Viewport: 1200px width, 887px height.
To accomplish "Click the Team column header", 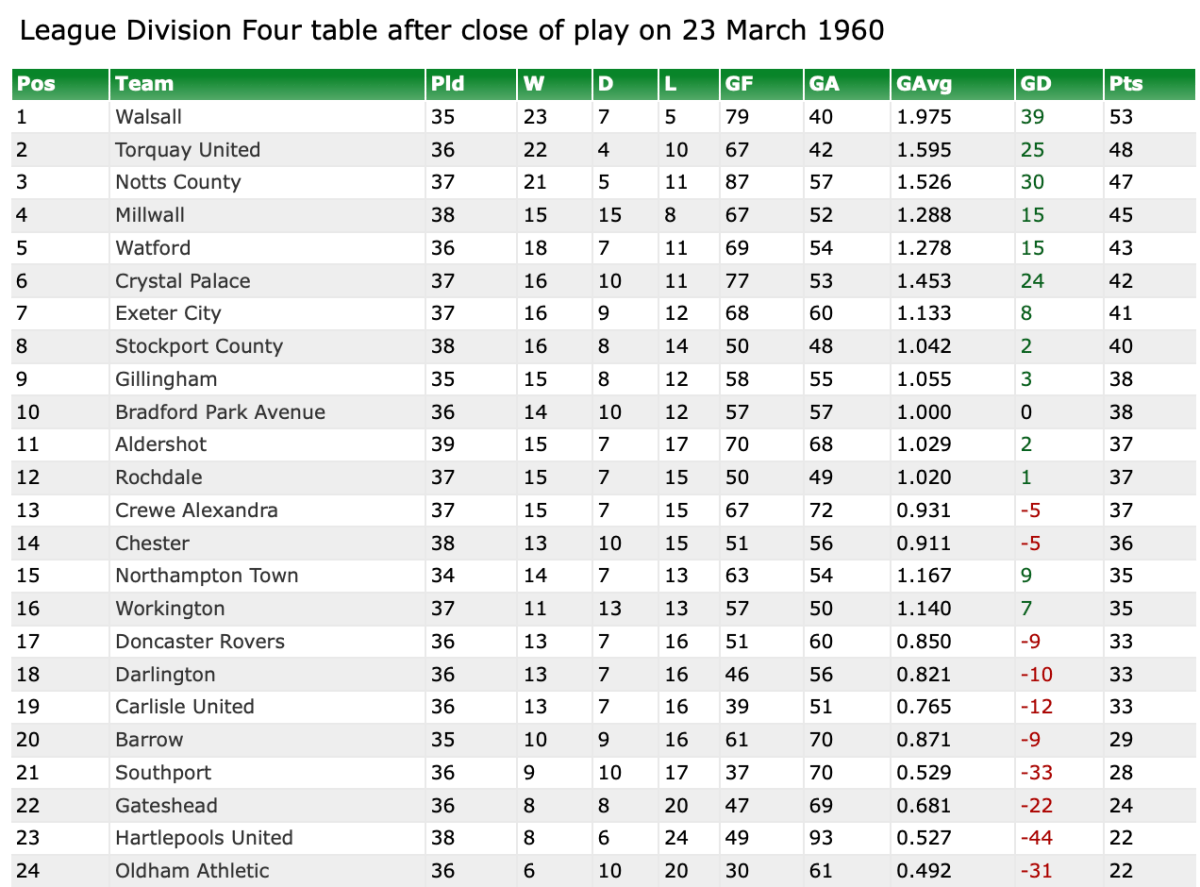I will tap(144, 84).
